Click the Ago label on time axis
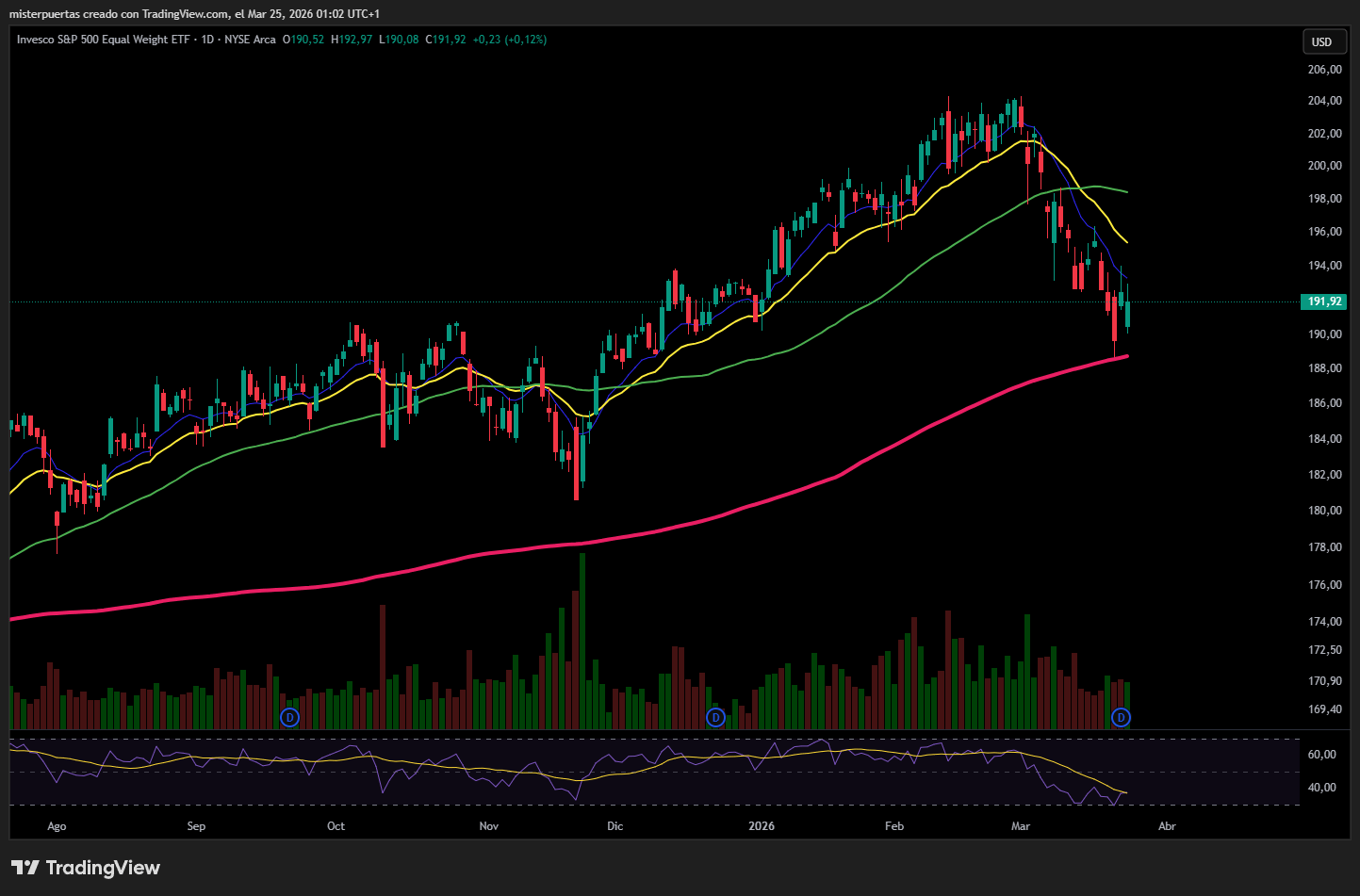 57,826
